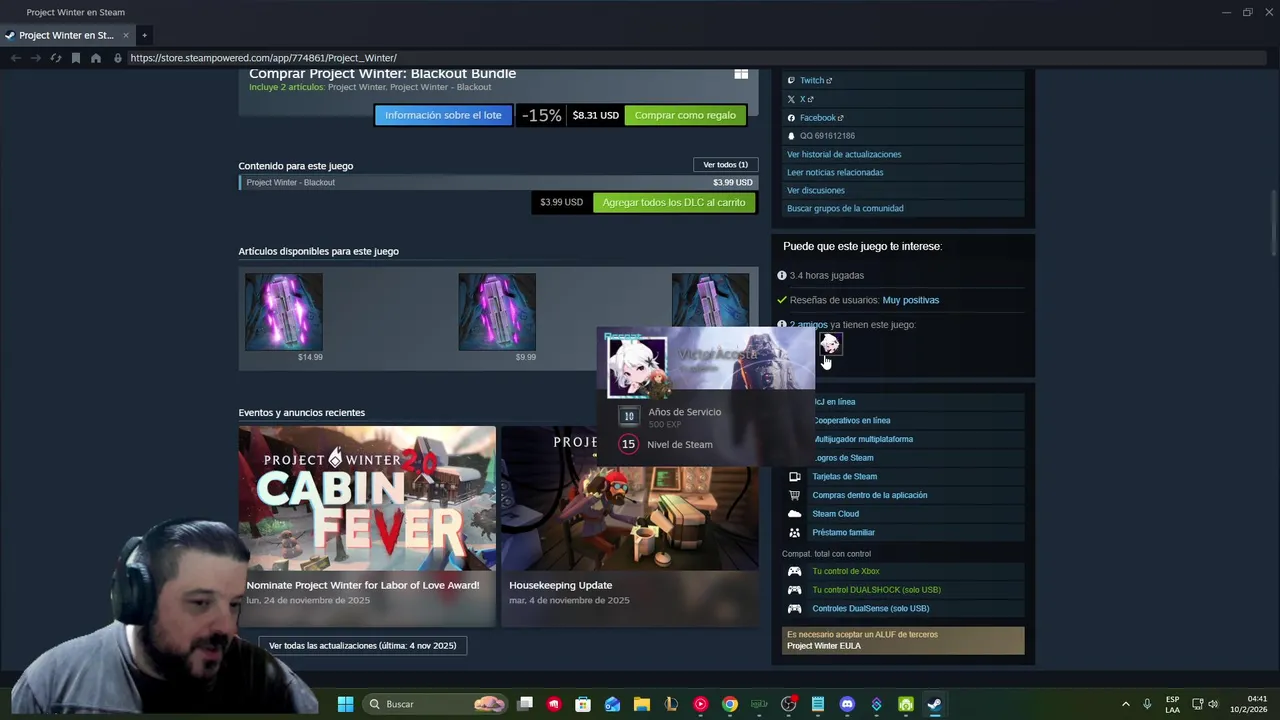
Task: Click Ver todos (1) DLC button
Action: click(x=725, y=165)
